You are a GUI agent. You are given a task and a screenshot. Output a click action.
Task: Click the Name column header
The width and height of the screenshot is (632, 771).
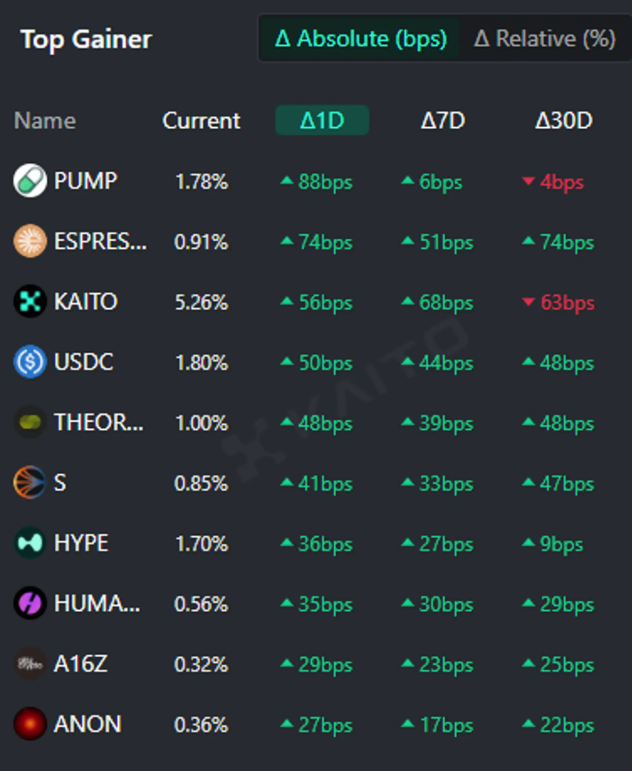tap(45, 121)
